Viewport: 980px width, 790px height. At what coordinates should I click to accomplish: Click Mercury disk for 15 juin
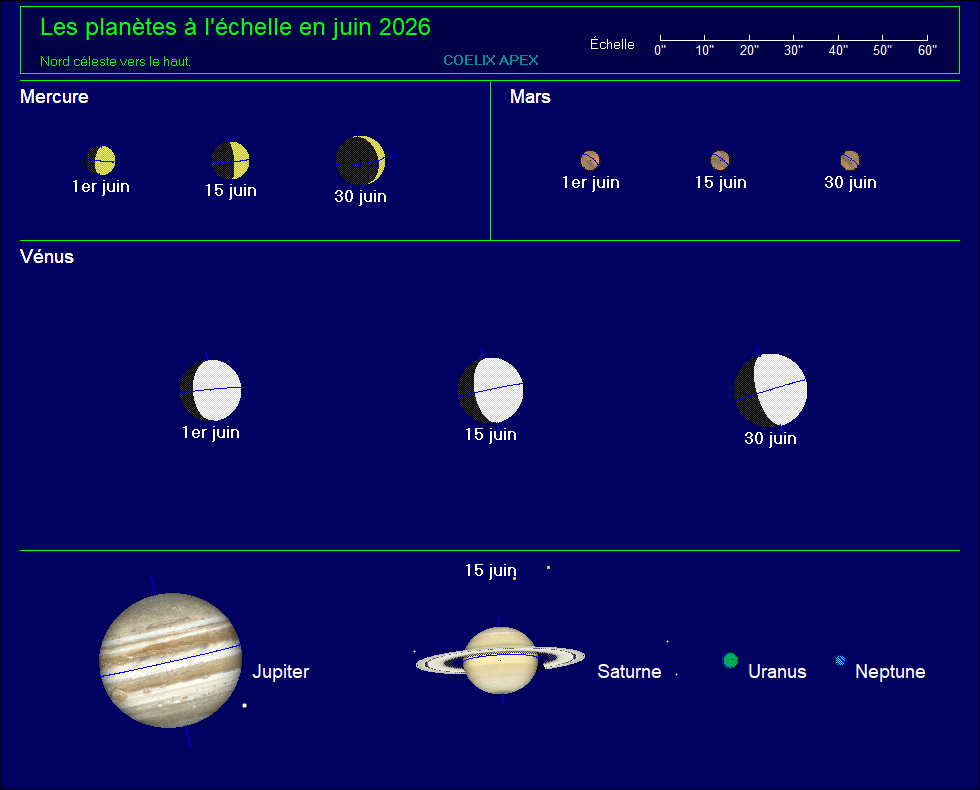(x=231, y=161)
